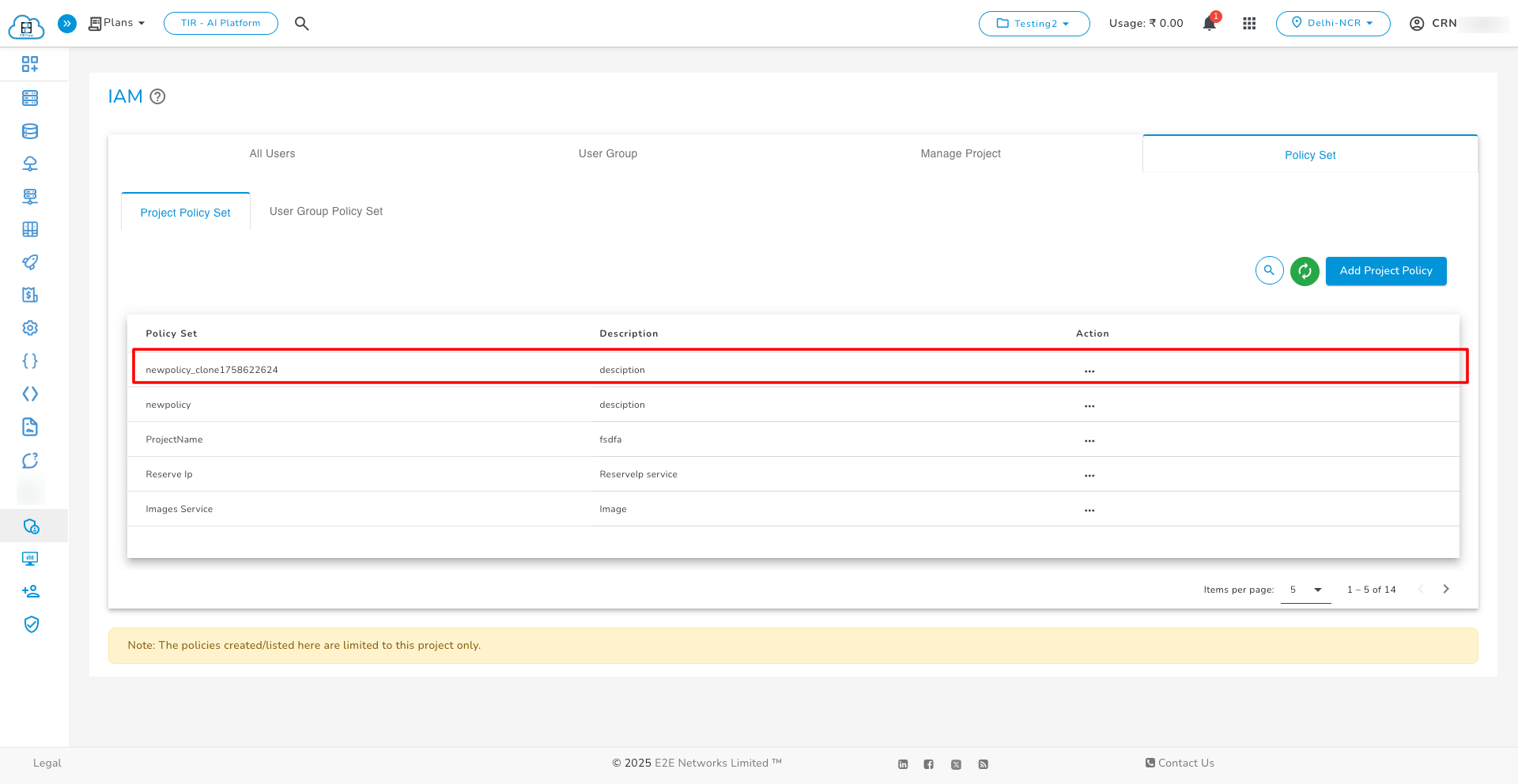The image size is (1518, 784).
Task: Click the notification bell icon
Action: click(1209, 24)
